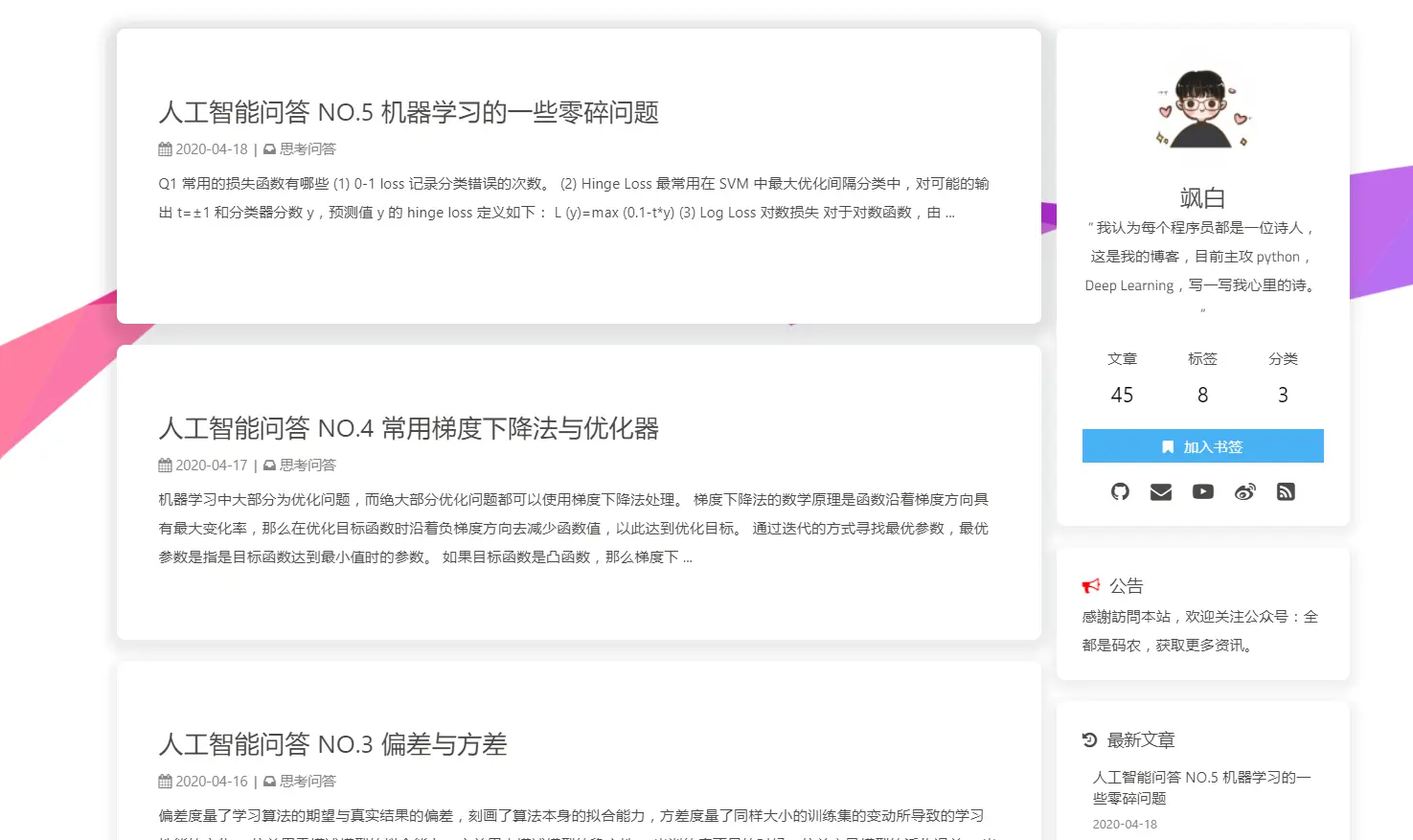Open 思考问答 category in the NO.3 post

click(308, 782)
